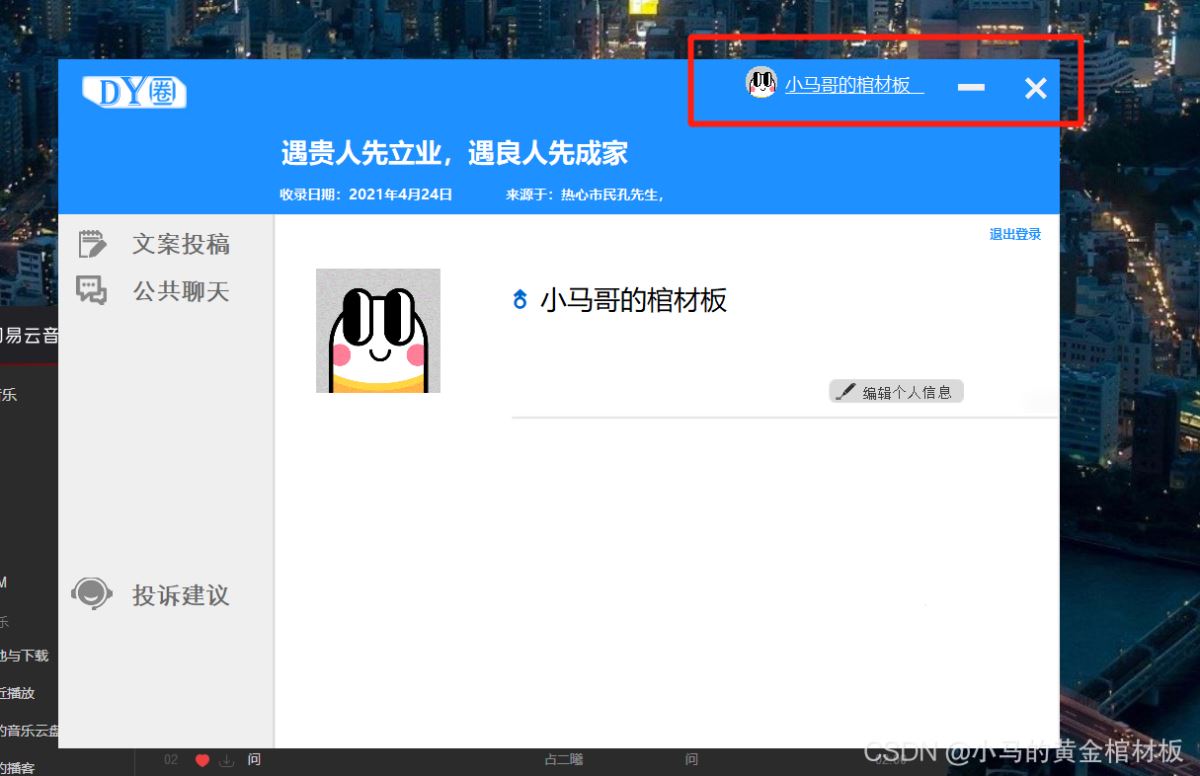Toggle lyrics display in the playback bar

[x=254, y=759]
